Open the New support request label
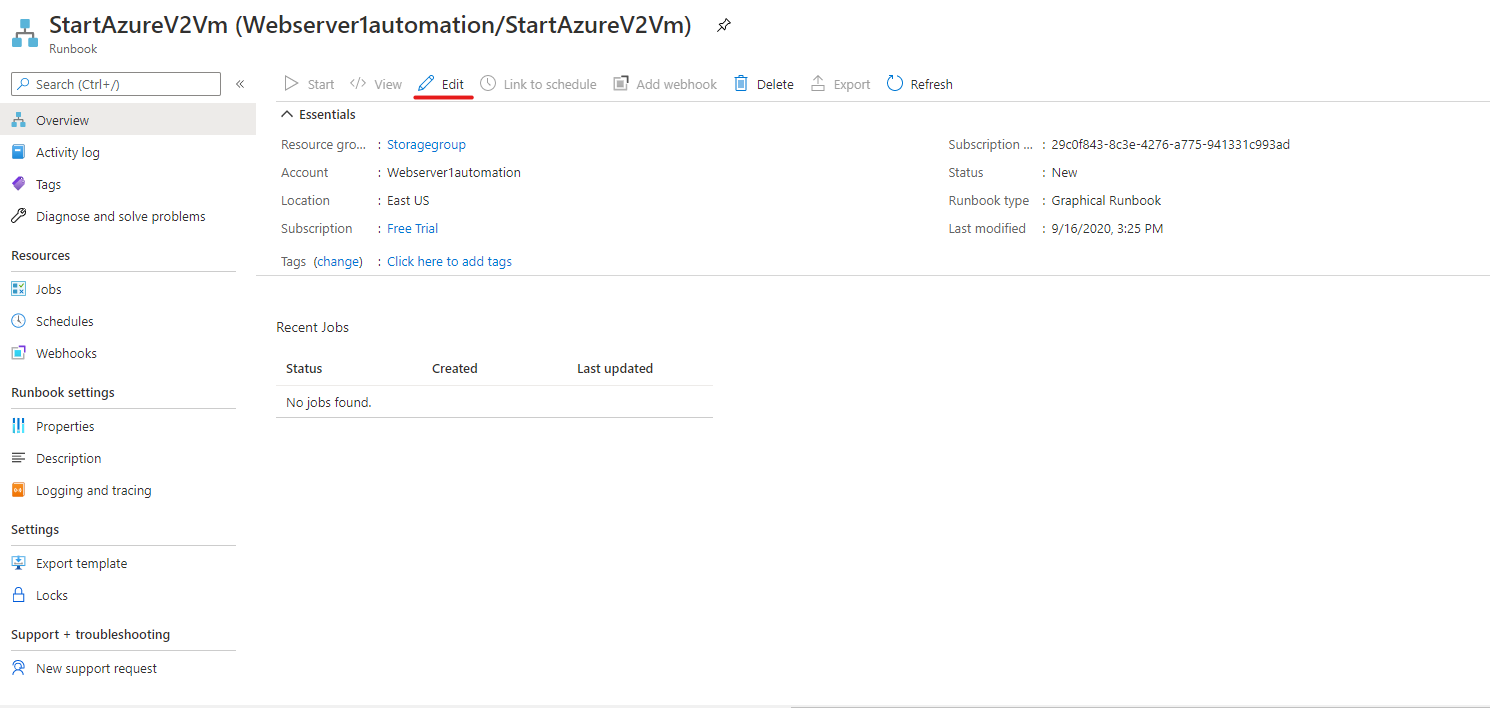 tap(97, 669)
